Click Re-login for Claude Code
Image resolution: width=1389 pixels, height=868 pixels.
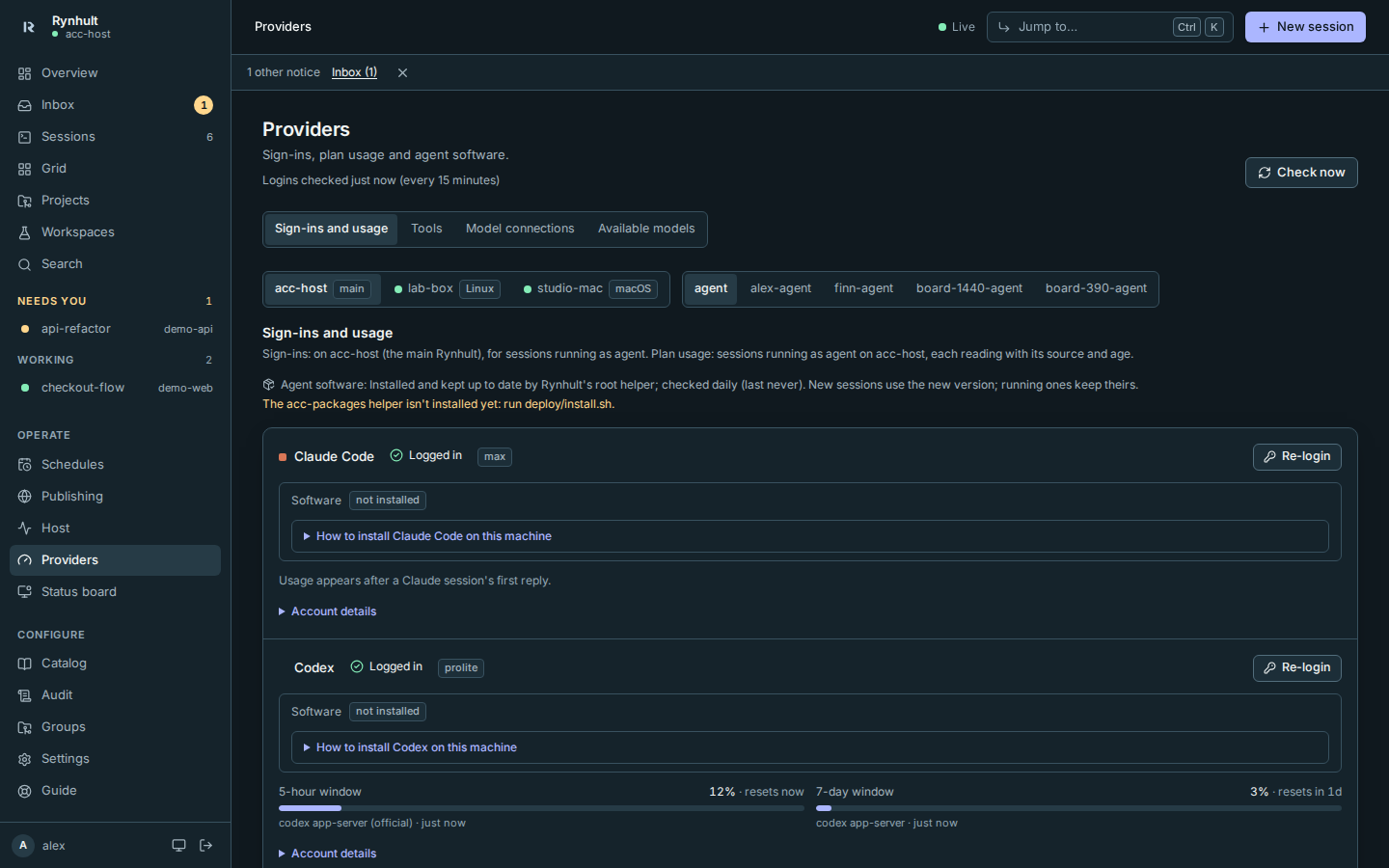[1296, 457]
